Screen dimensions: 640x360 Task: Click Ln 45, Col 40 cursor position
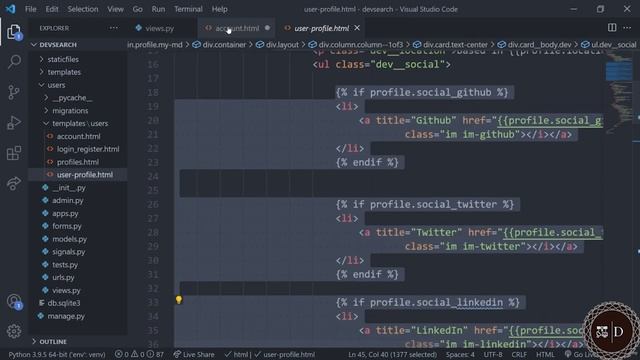(392, 354)
